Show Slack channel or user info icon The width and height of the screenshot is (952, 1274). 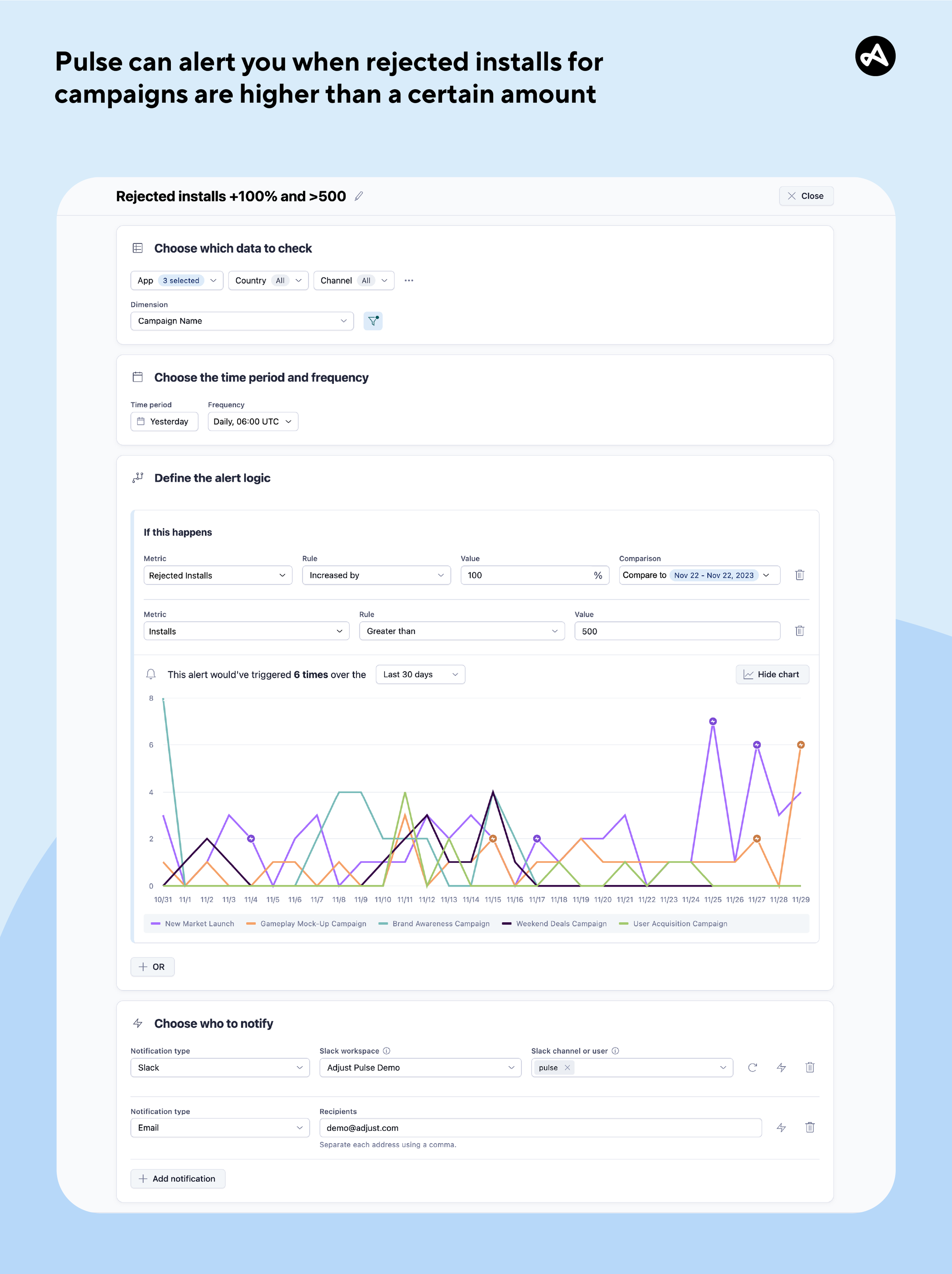(x=615, y=1051)
